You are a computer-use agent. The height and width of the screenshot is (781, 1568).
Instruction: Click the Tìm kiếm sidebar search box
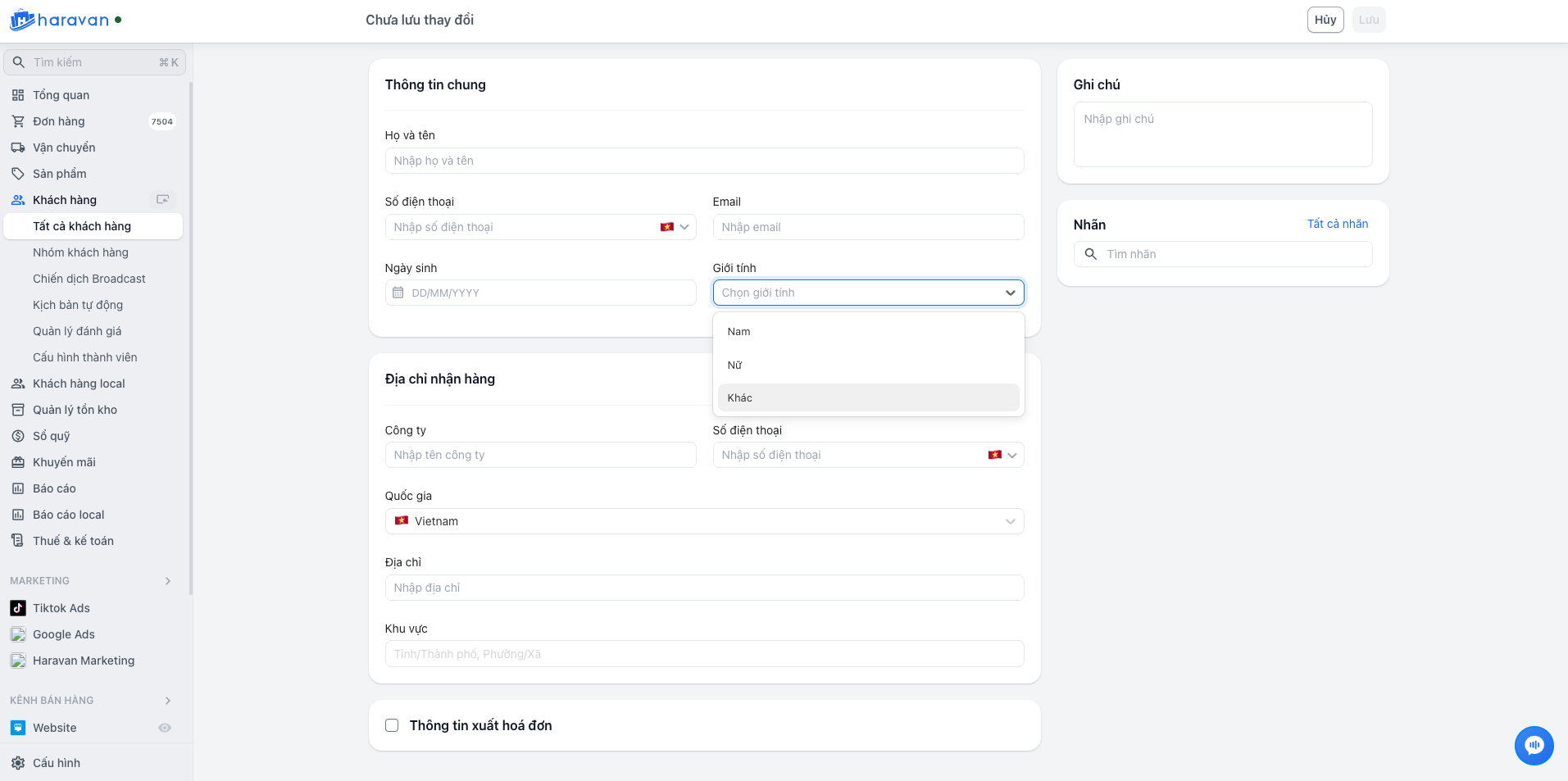tap(95, 62)
